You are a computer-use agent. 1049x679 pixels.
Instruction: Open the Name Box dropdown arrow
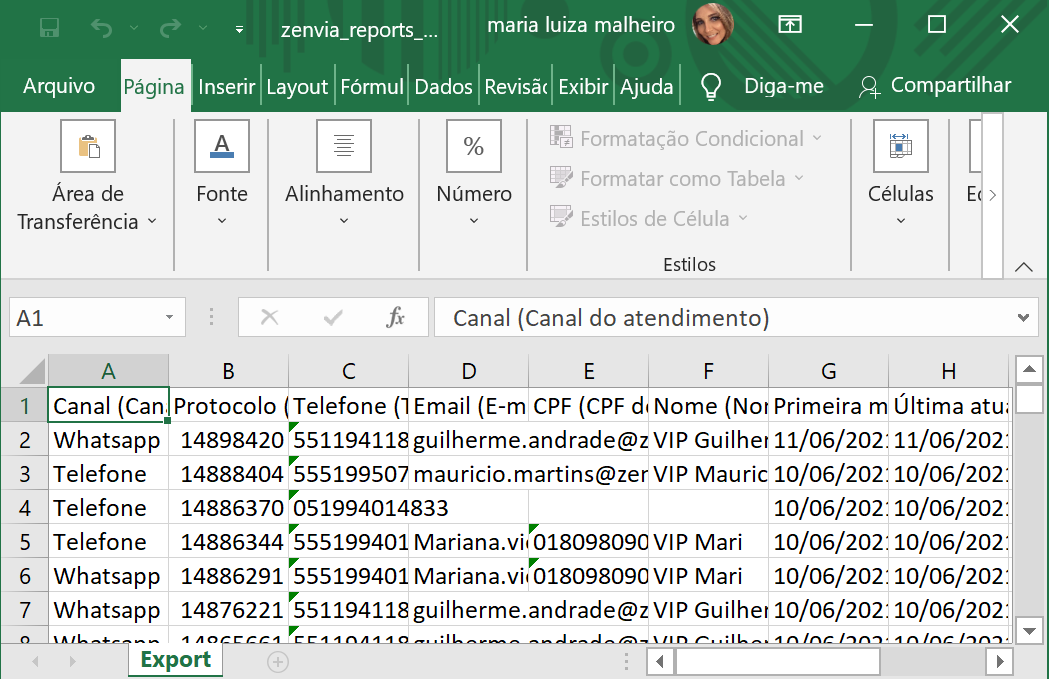(x=170, y=318)
